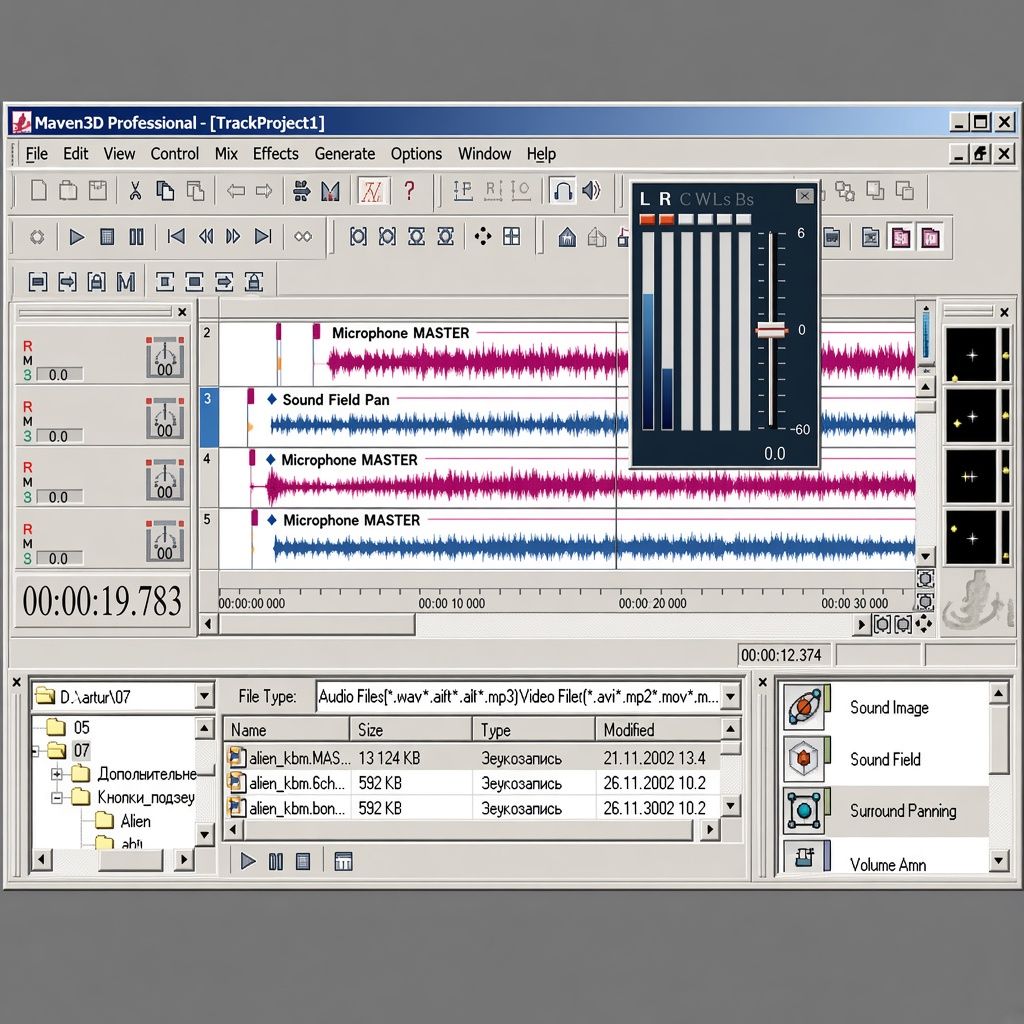Collapse the Кнопки_подзву folder node
This screenshot has height=1024, width=1024.
click(57, 797)
